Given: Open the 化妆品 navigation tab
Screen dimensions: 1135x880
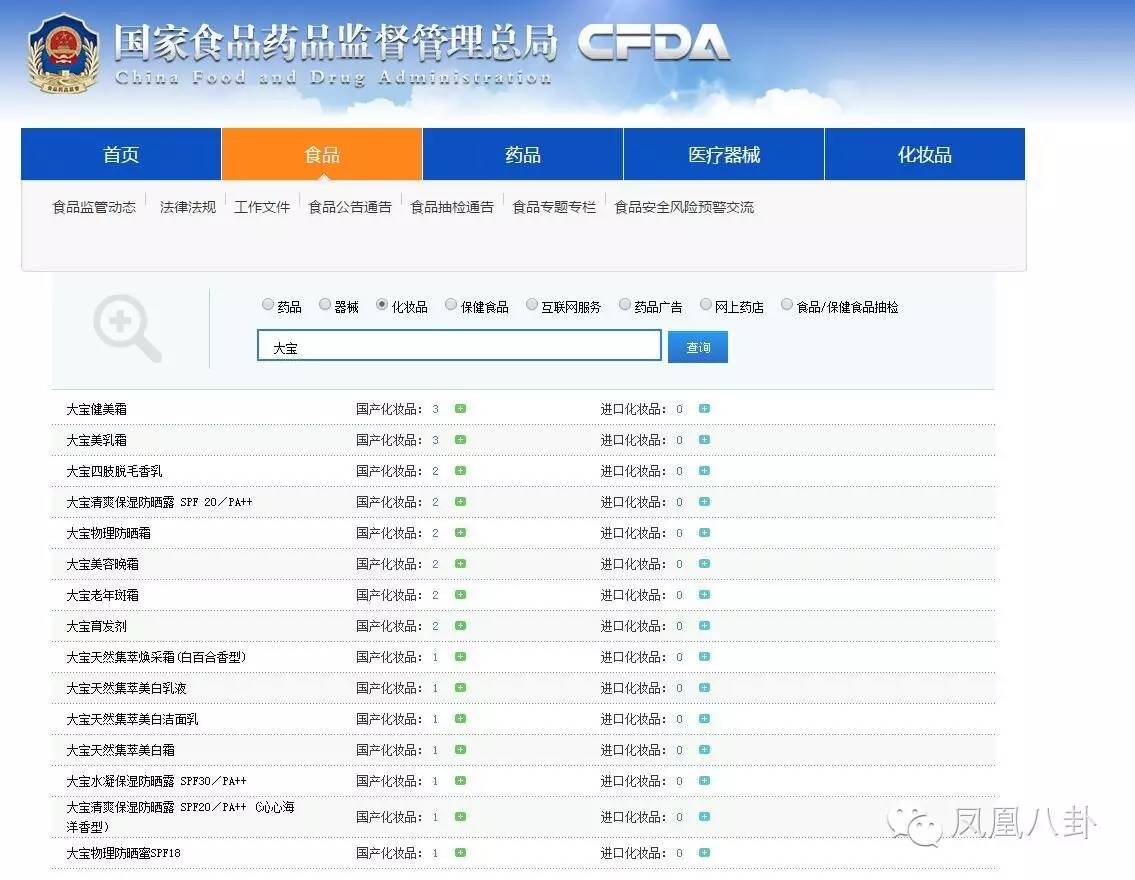Looking at the screenshot, I should pyautogui.click(x=925, y=154).
